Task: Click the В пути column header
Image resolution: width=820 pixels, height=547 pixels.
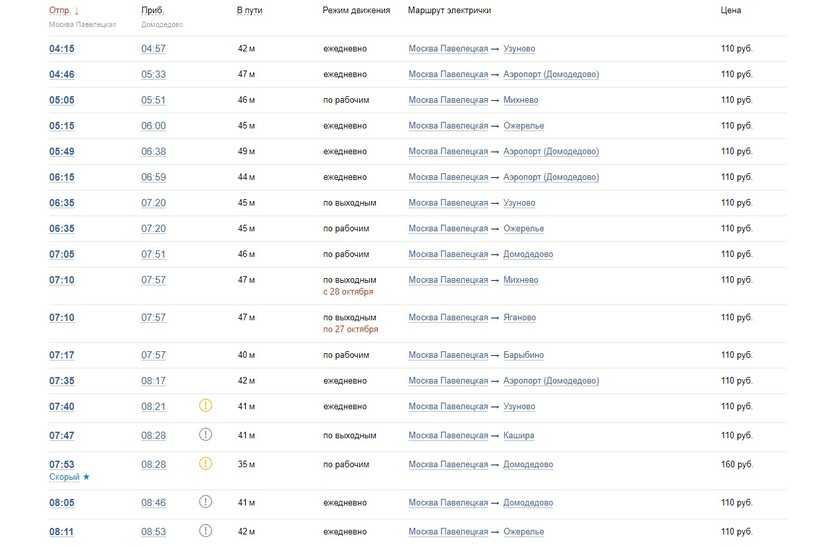Action: 249,10
